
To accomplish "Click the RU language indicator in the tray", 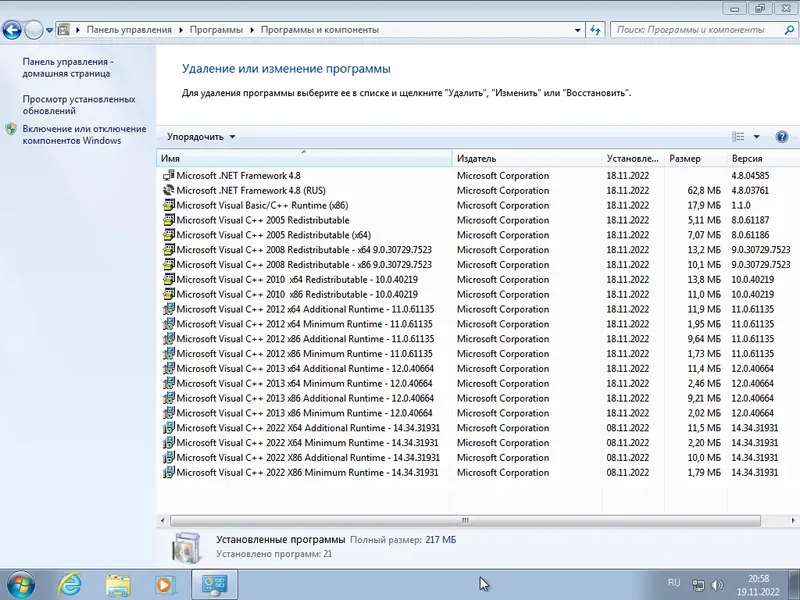I will [674, 583].
